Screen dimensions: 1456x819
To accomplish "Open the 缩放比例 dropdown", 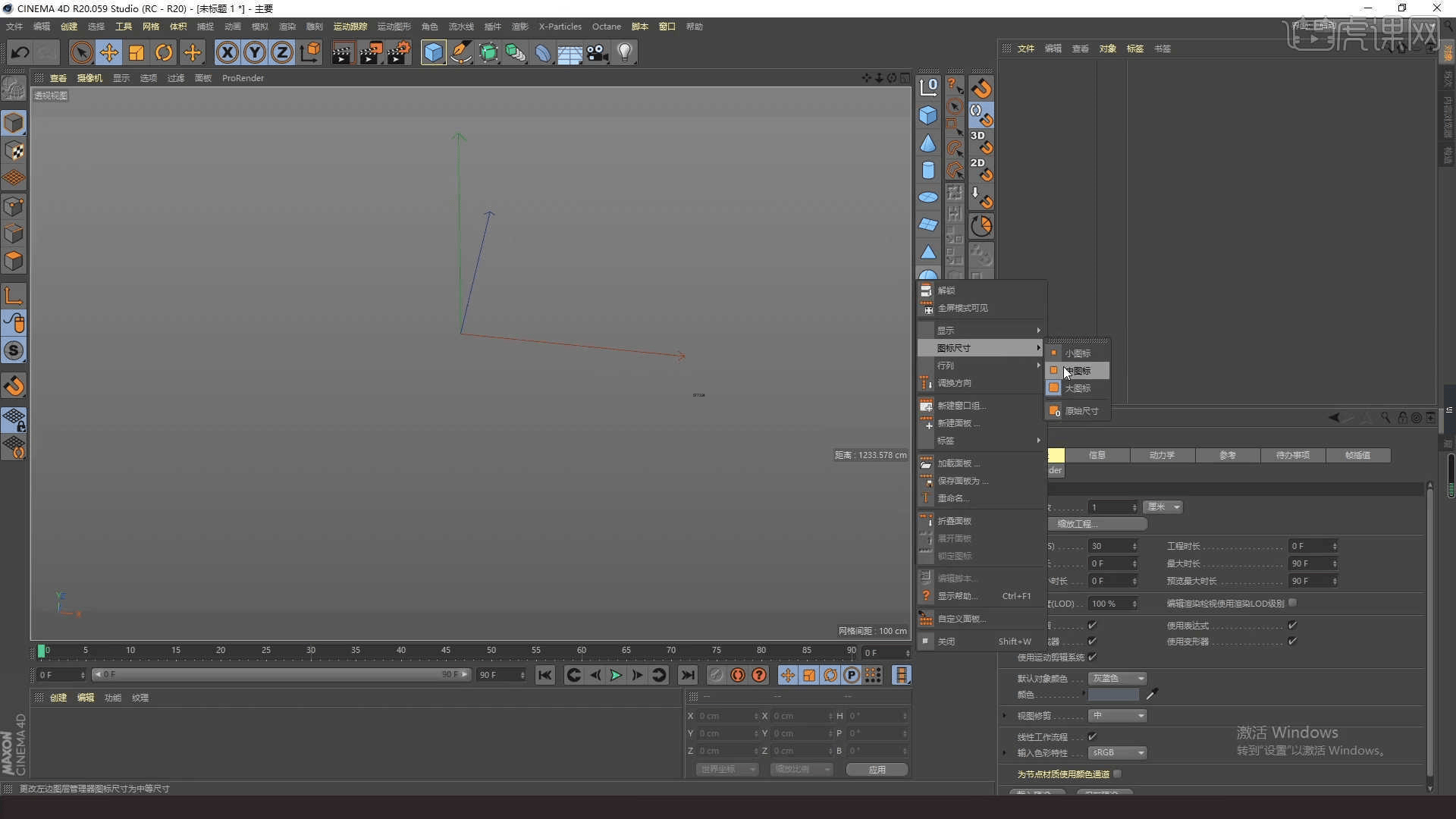I will 801,769.
